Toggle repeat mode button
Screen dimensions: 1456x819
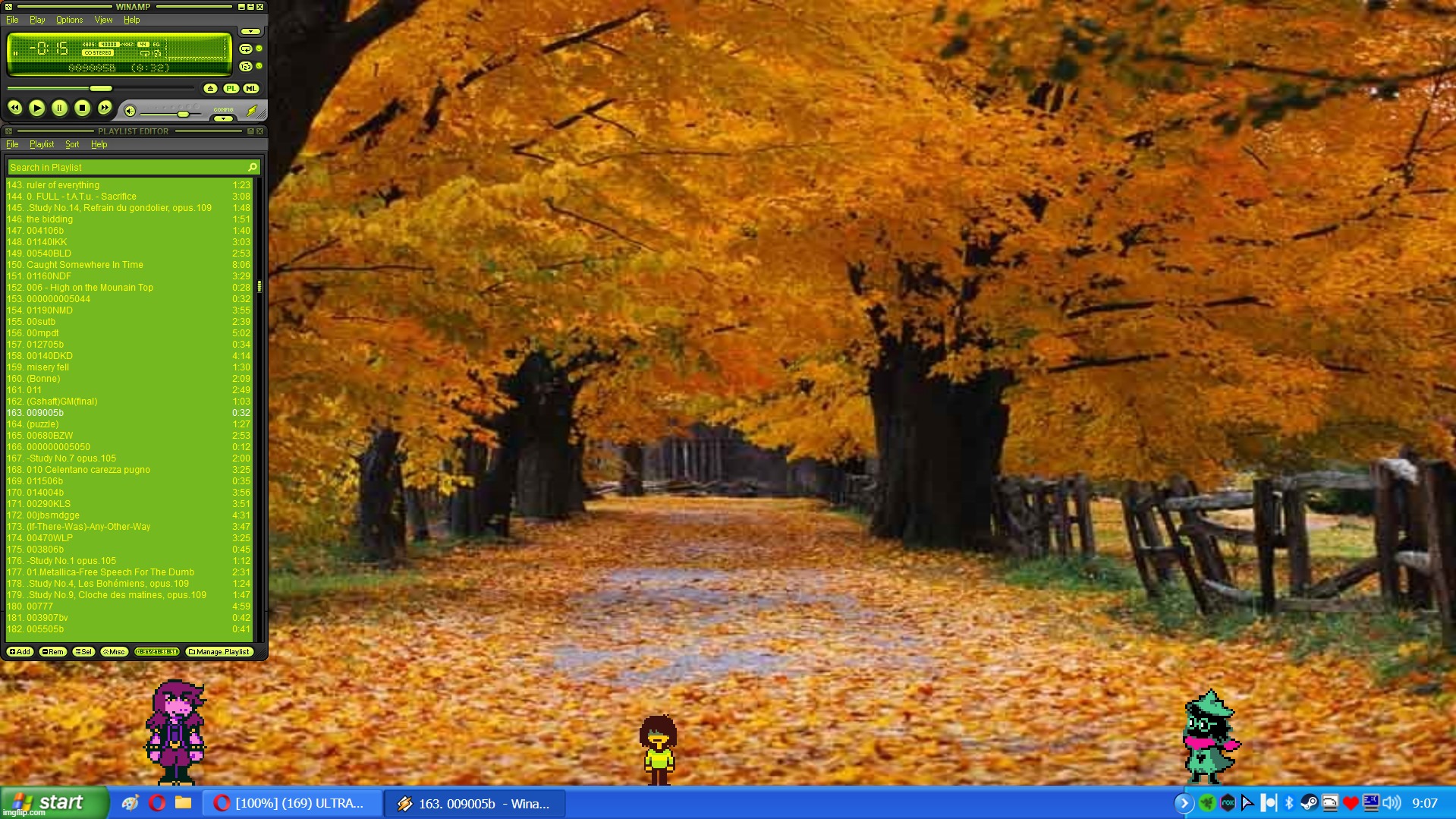pos(245,49)
